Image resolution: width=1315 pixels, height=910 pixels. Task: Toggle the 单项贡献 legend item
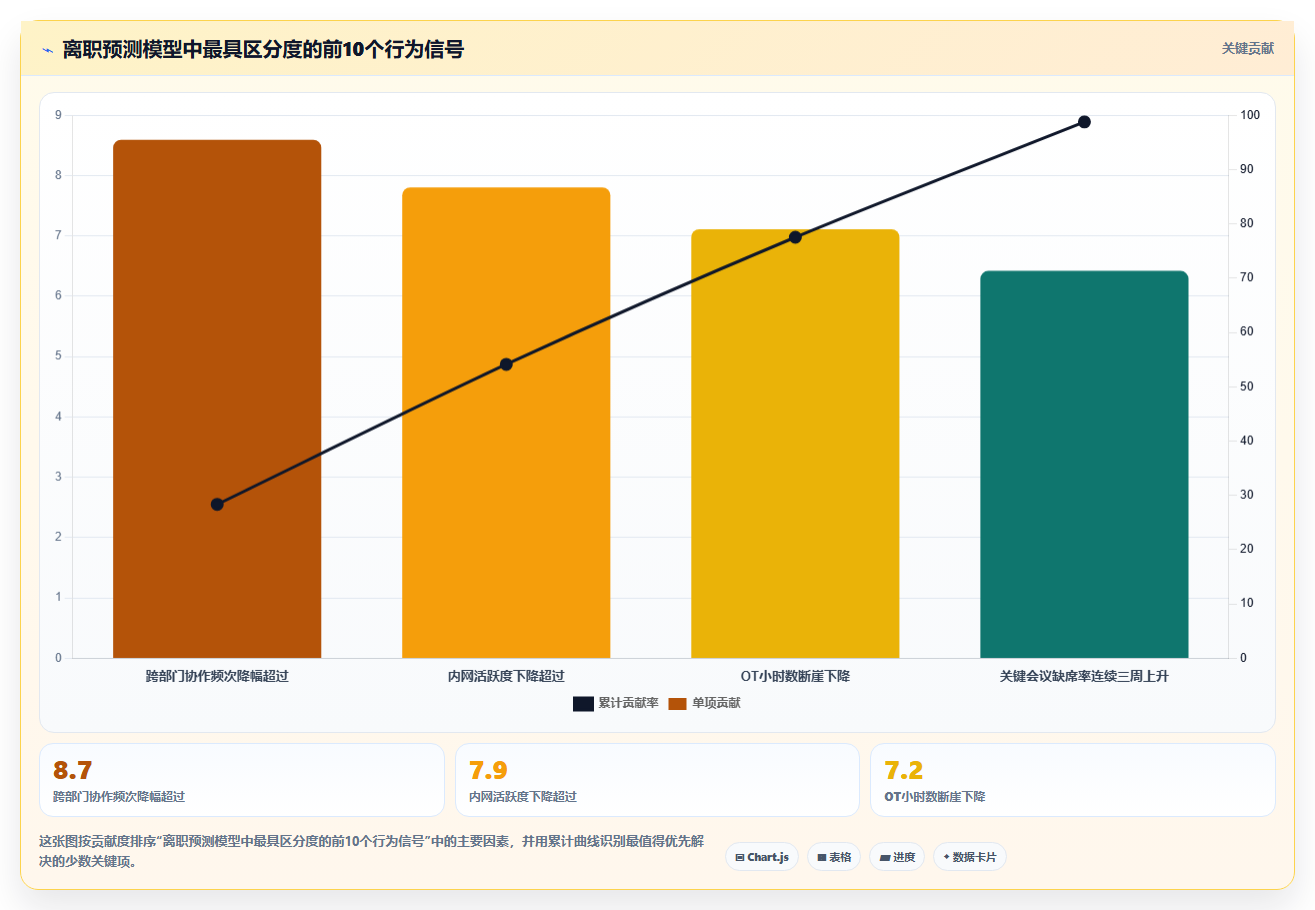[x=705, y=703]
